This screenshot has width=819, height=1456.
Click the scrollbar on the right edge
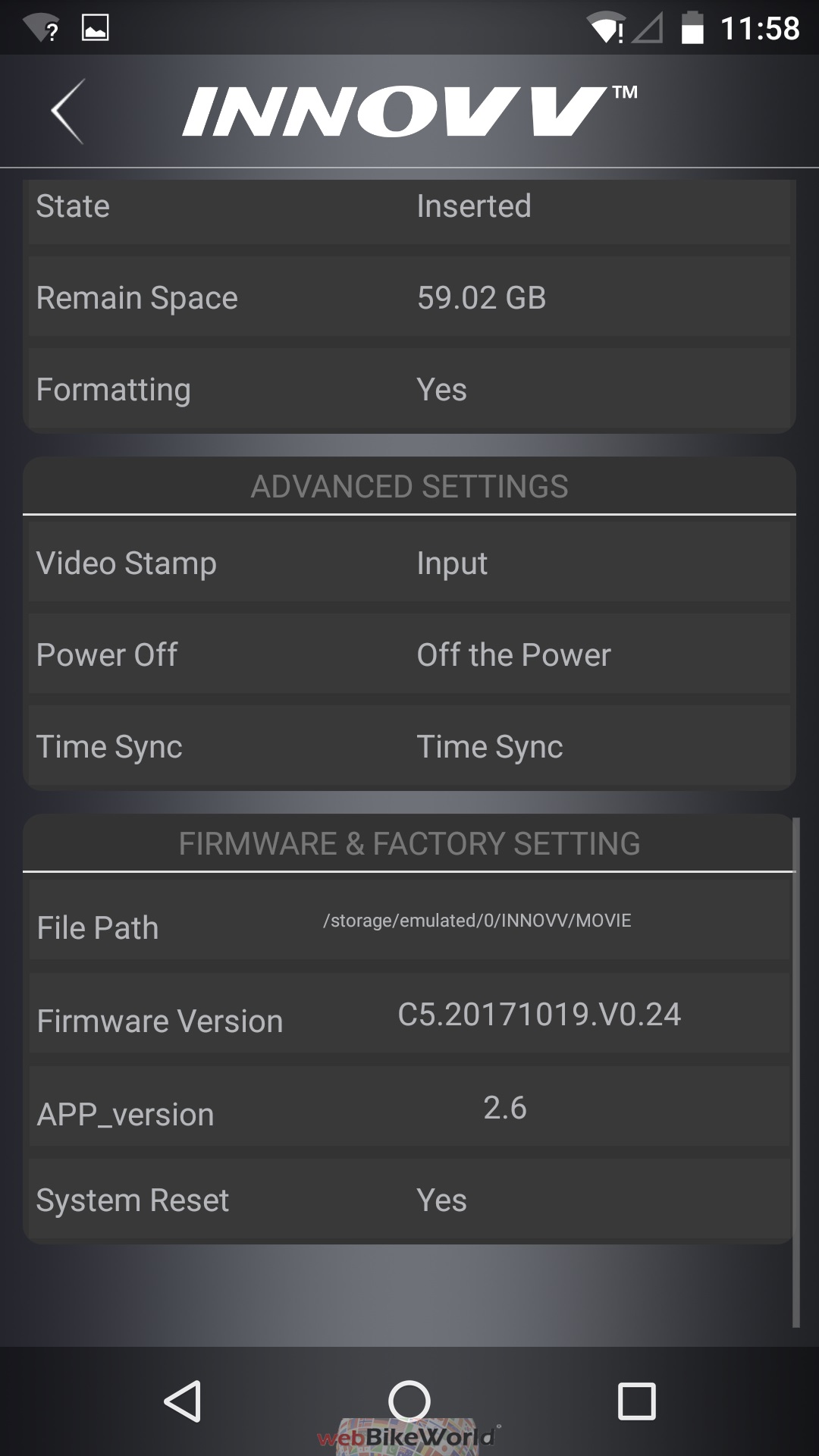[795, 1072]
